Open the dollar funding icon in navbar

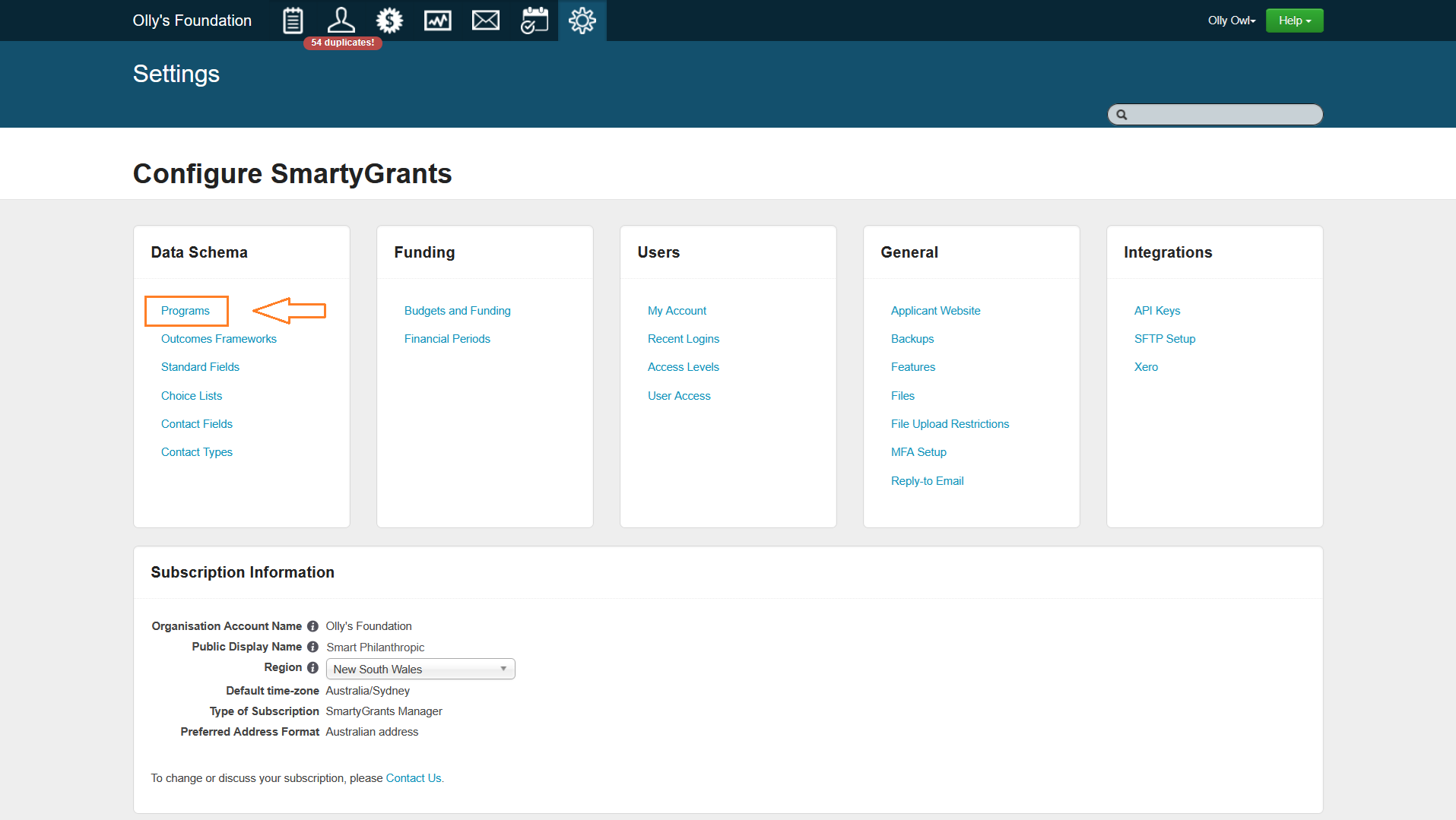click(x=389, y=21)
